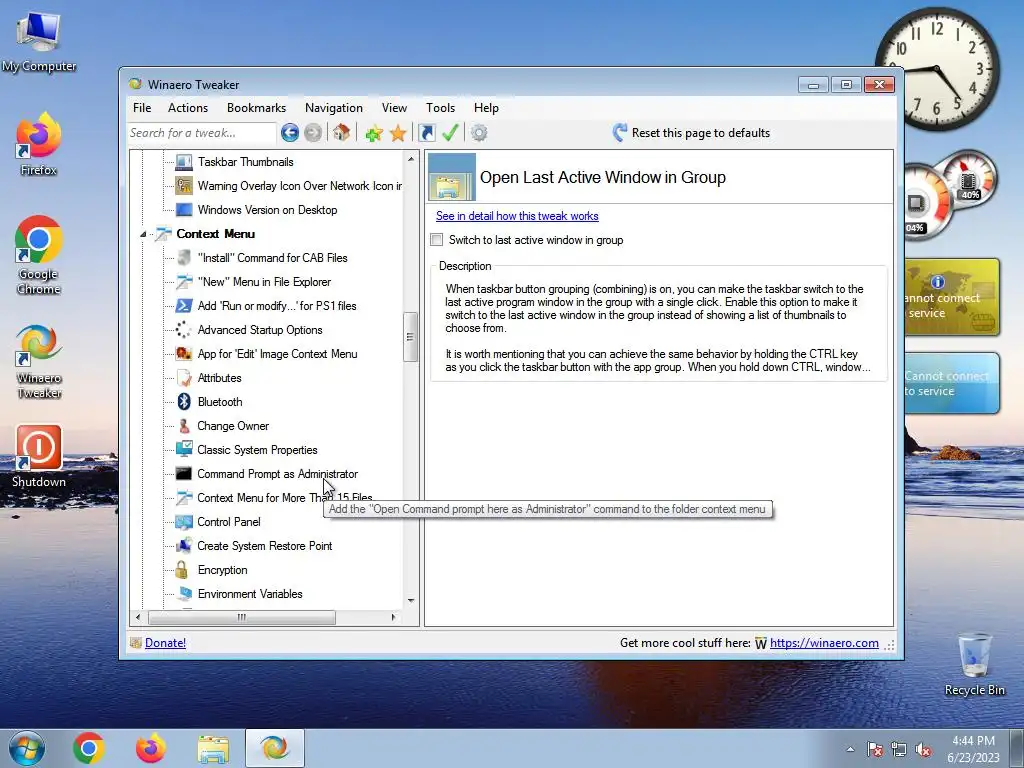Select 'Warning Overlay Icon Over Network Icon'
This screenshot has height=768, width=1024.
coord(299,186)
